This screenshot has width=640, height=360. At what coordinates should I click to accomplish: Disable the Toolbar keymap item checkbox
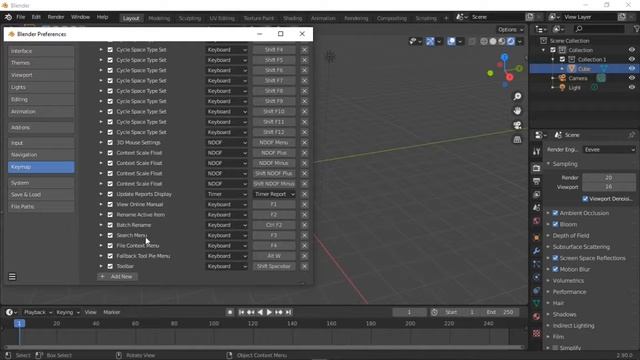pos(110,267)
